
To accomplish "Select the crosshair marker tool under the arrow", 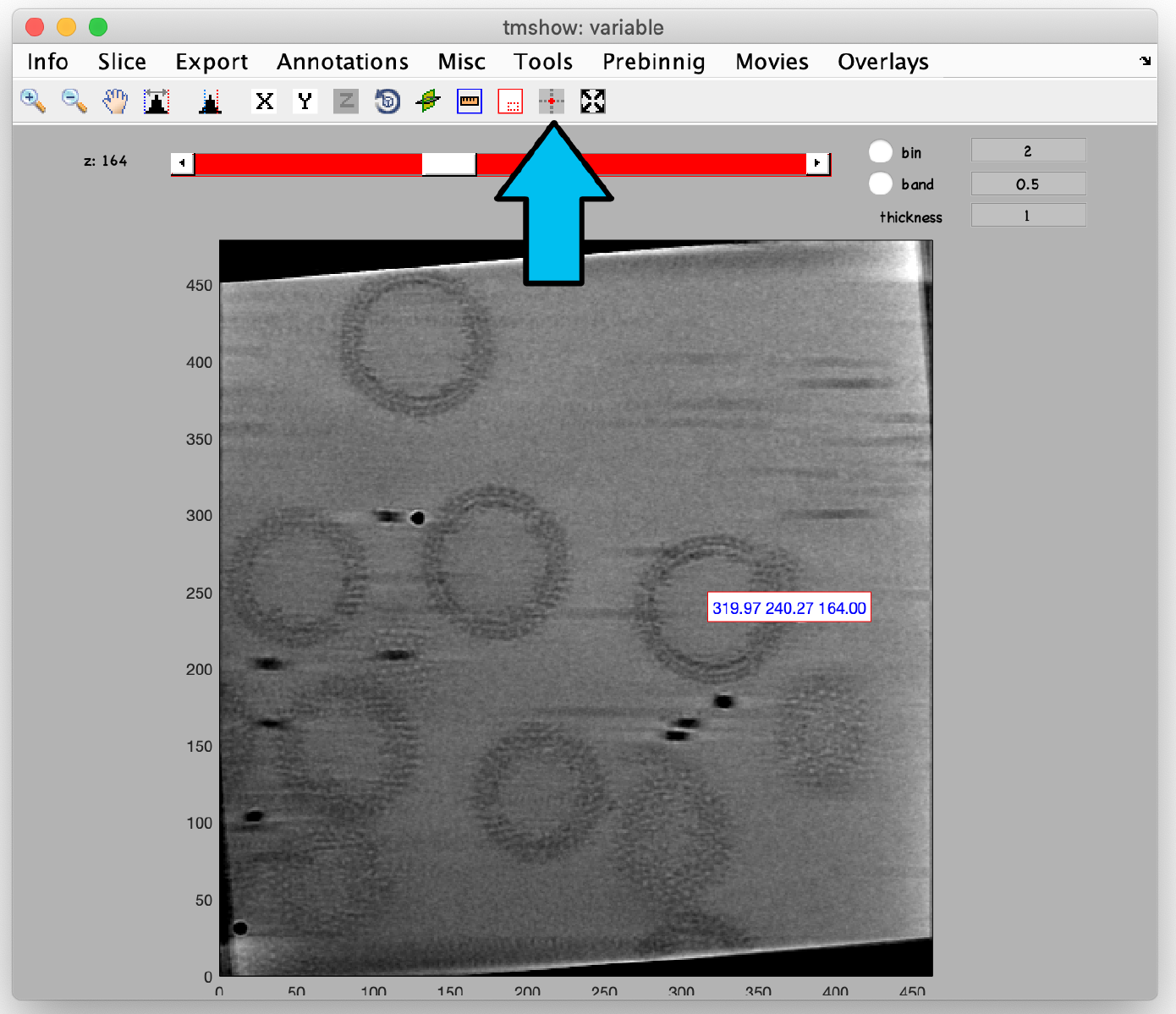I will 552,101.
